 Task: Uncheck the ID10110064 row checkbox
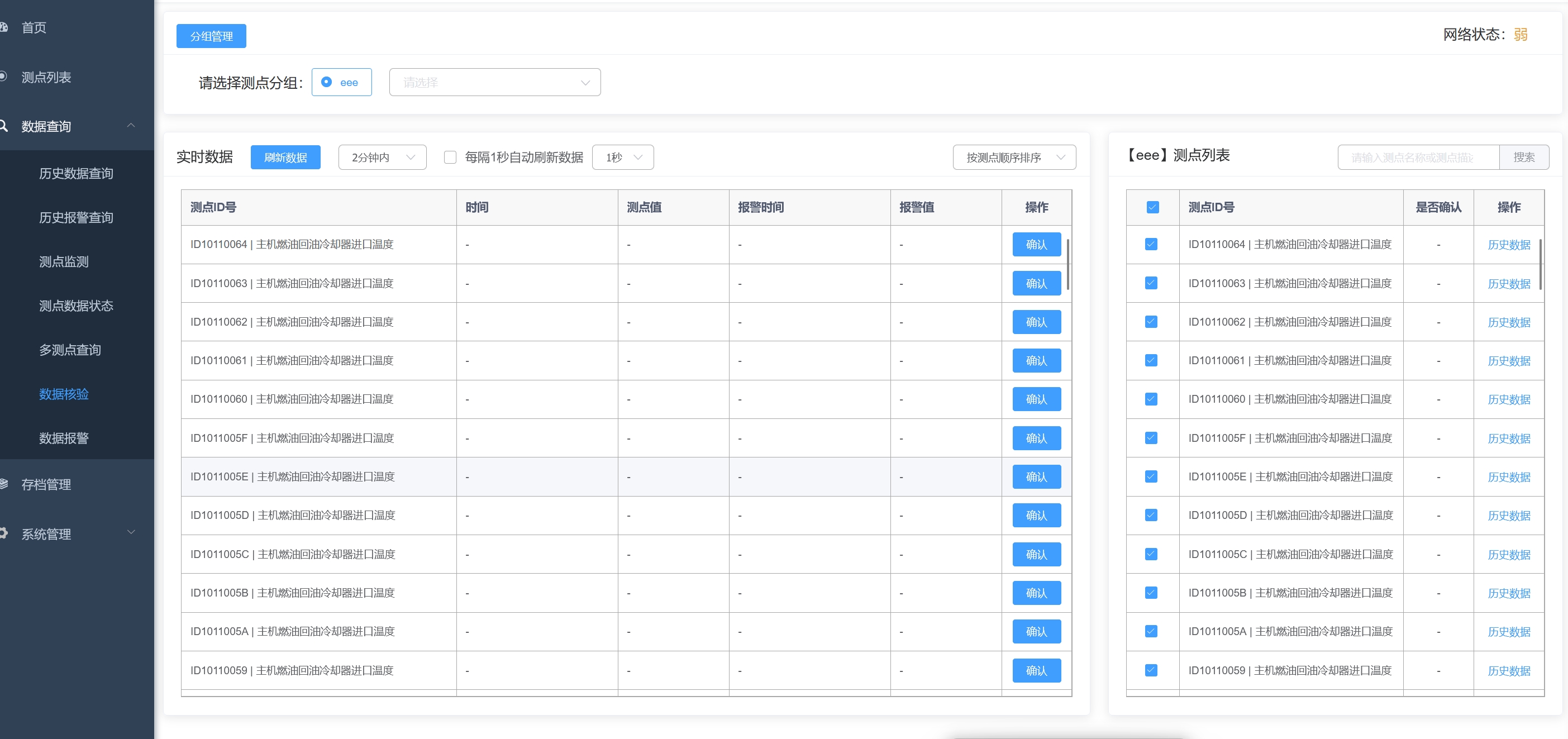1151,244
